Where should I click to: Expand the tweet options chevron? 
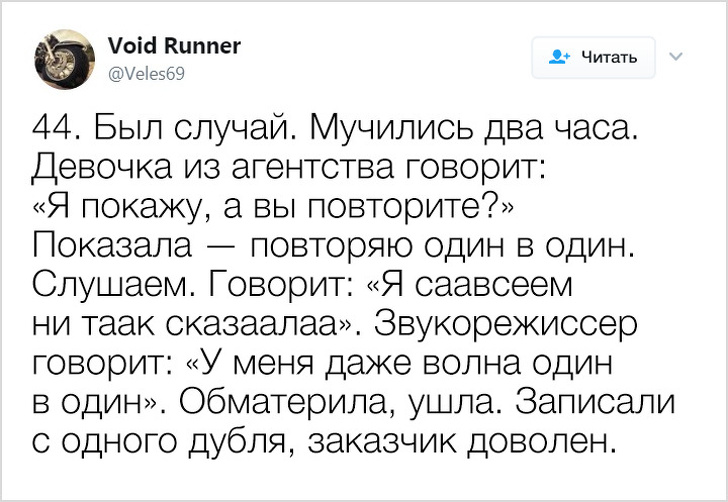point(675,56)
